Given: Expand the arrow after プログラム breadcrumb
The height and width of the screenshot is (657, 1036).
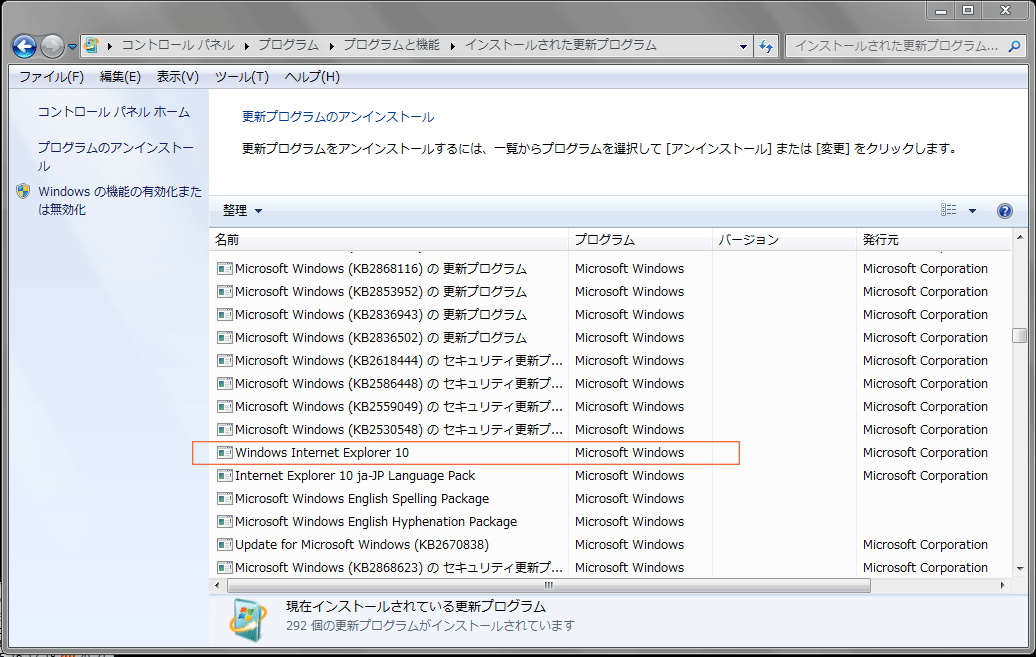Looking at the screenshot, I should pyautogui.click(x=331, y=46).
